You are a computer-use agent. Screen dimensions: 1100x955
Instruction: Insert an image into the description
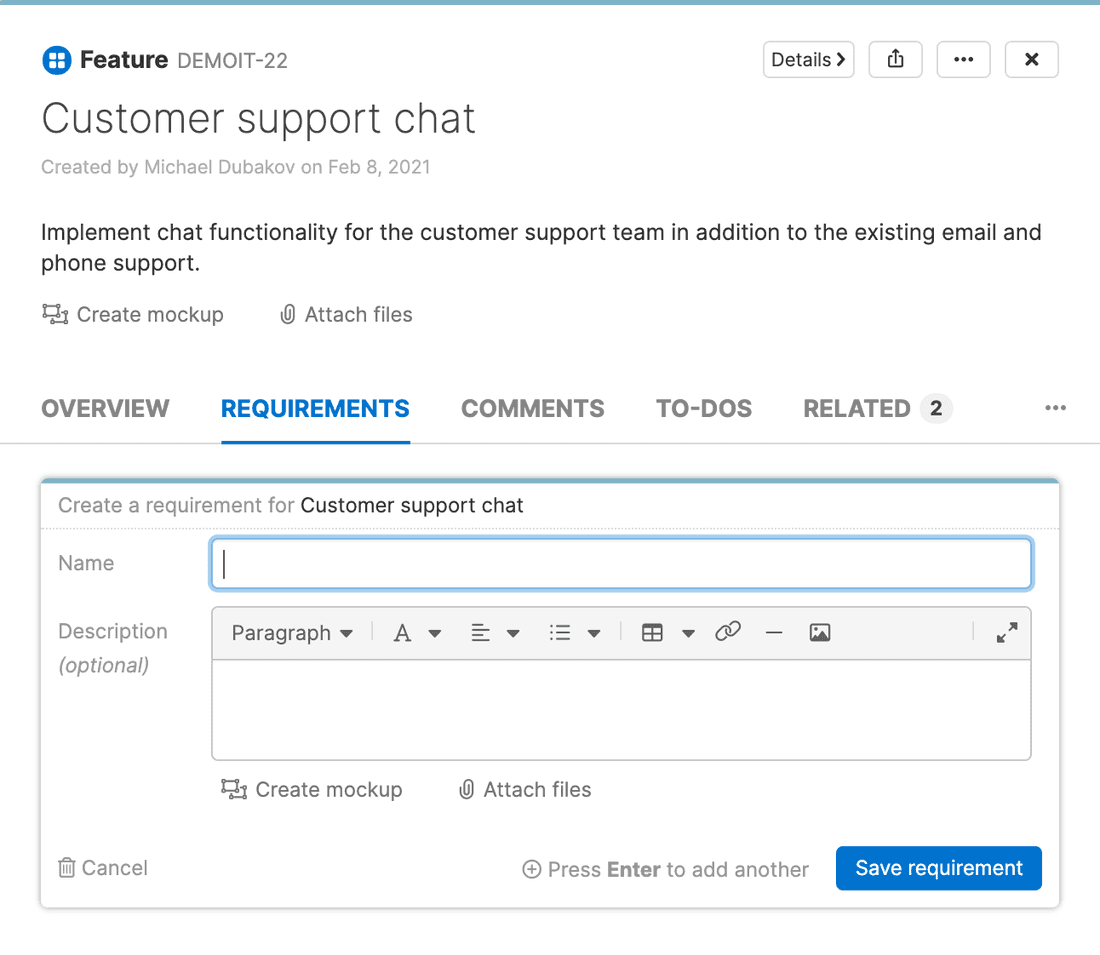tap(820, 632)
